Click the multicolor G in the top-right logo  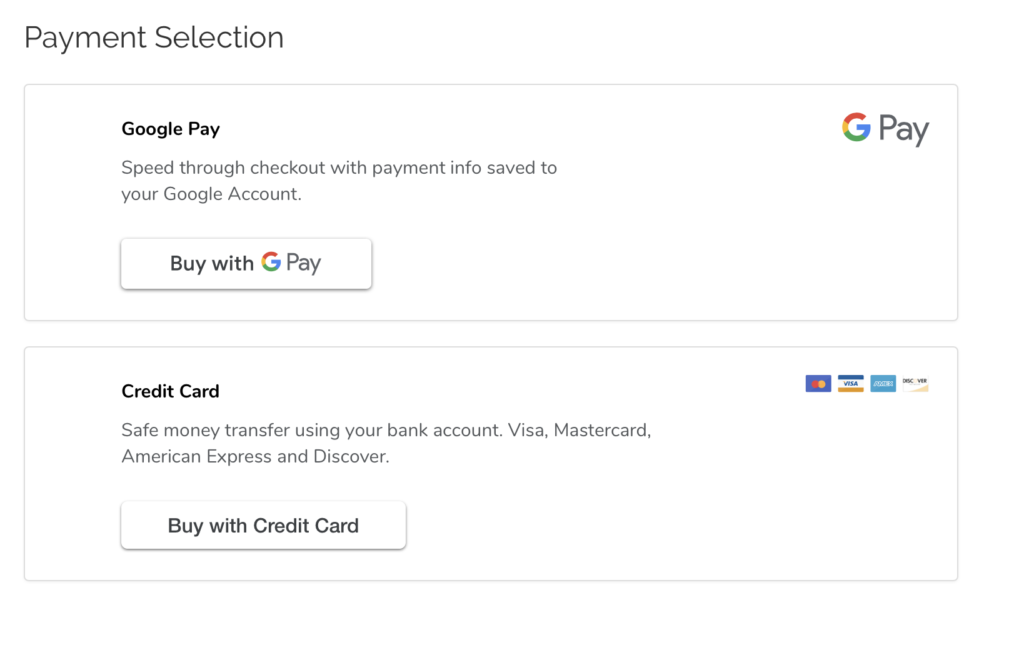[x=856, y=127]
